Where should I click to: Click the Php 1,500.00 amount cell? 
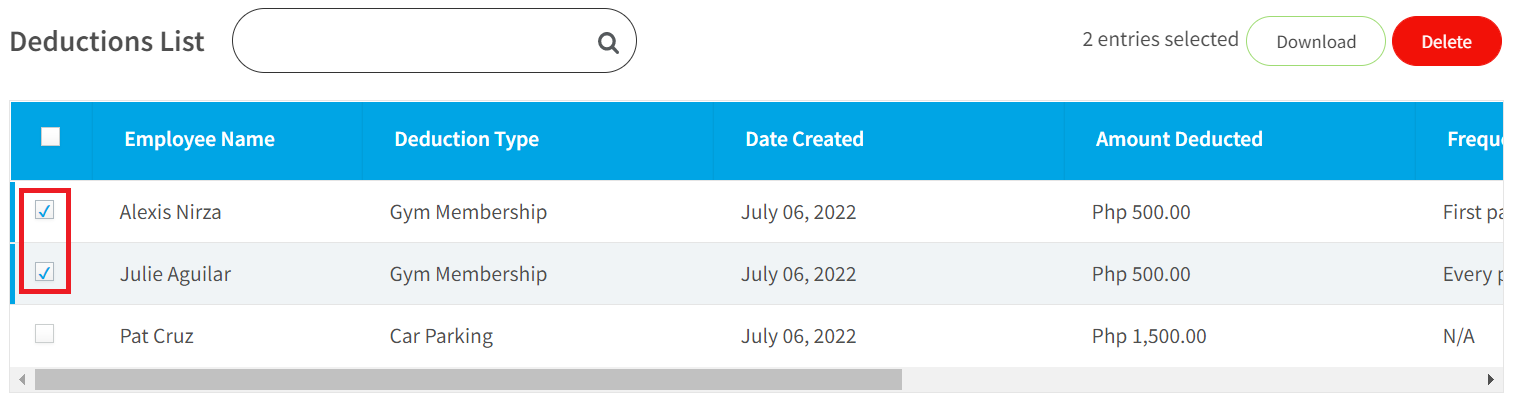point(1149,336)
